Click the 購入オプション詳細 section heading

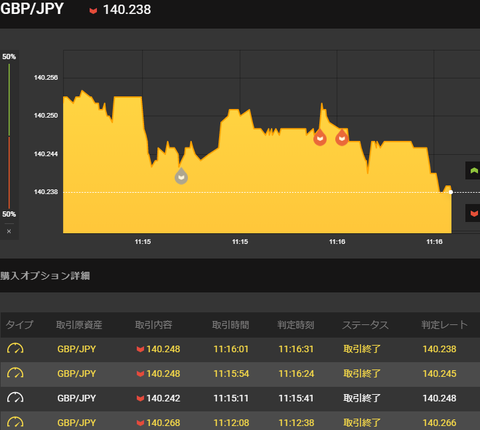[x=45, y=276]
